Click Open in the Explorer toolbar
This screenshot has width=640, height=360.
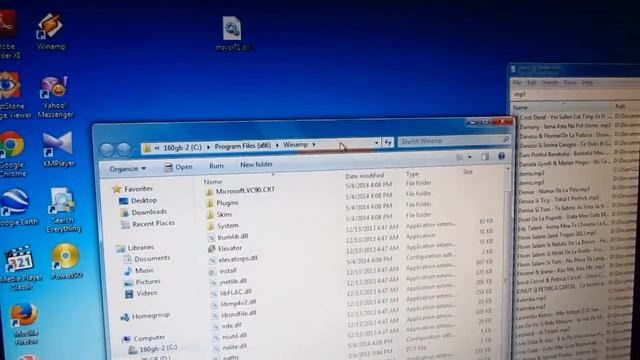178,167
